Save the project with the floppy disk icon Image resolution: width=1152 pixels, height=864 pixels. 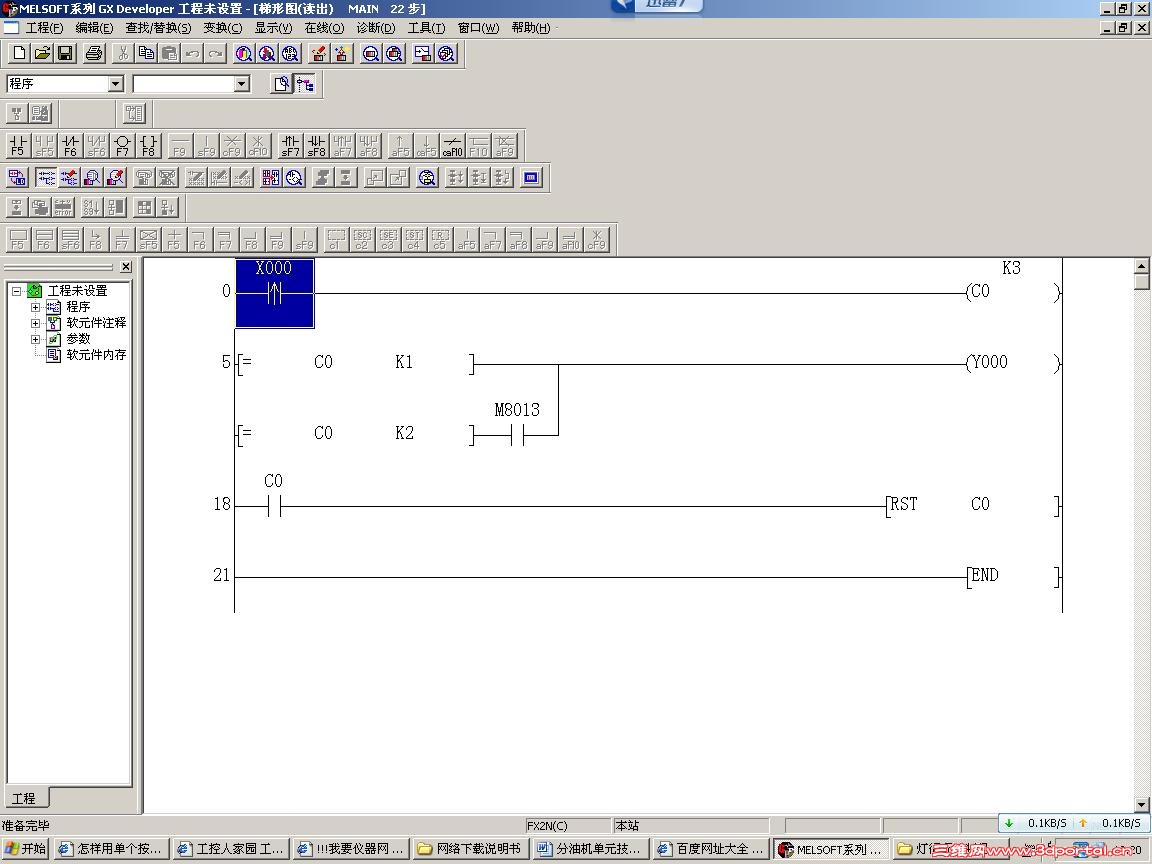pos(65,54)
